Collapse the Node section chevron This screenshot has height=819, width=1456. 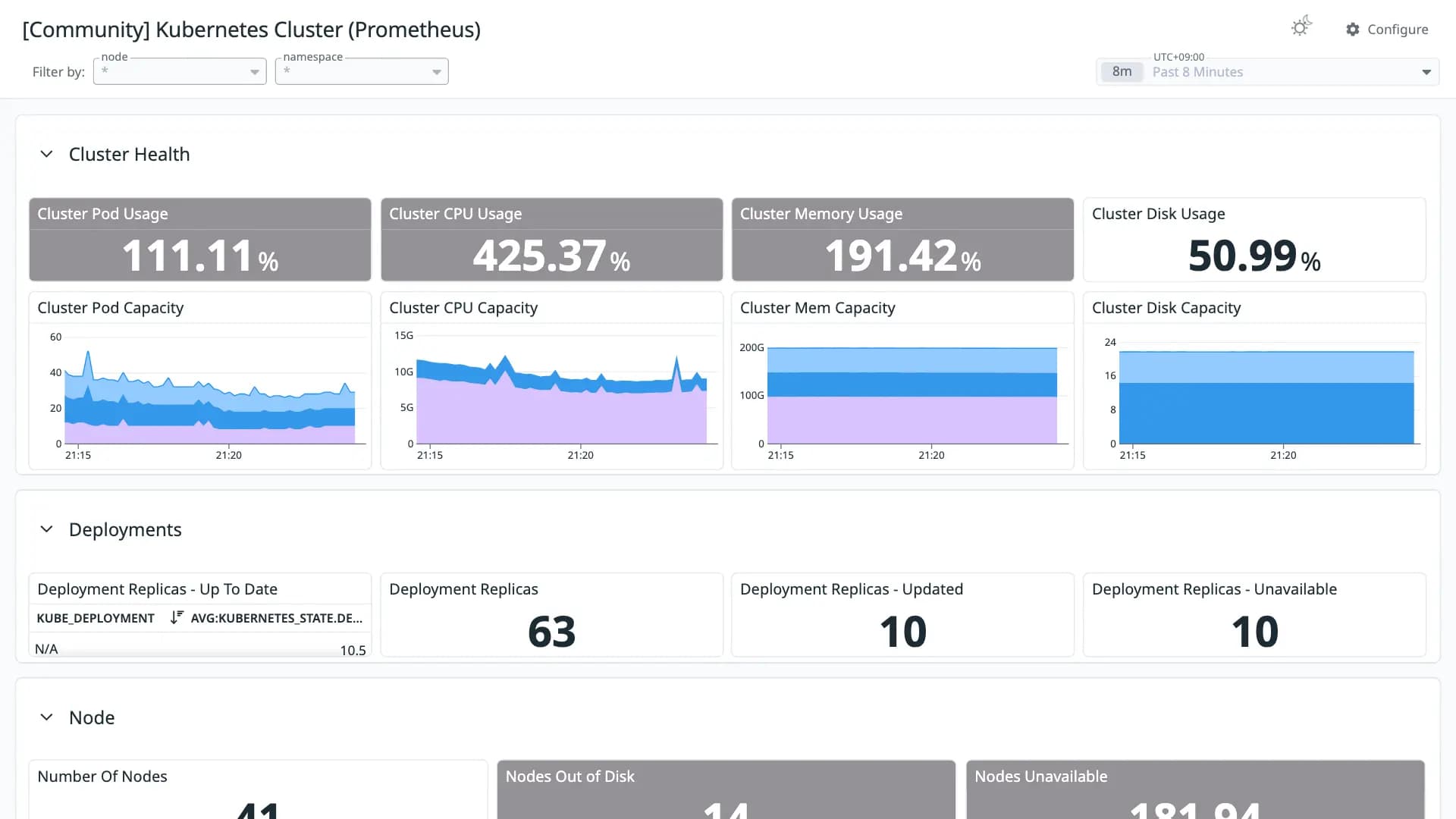point(46,717)
